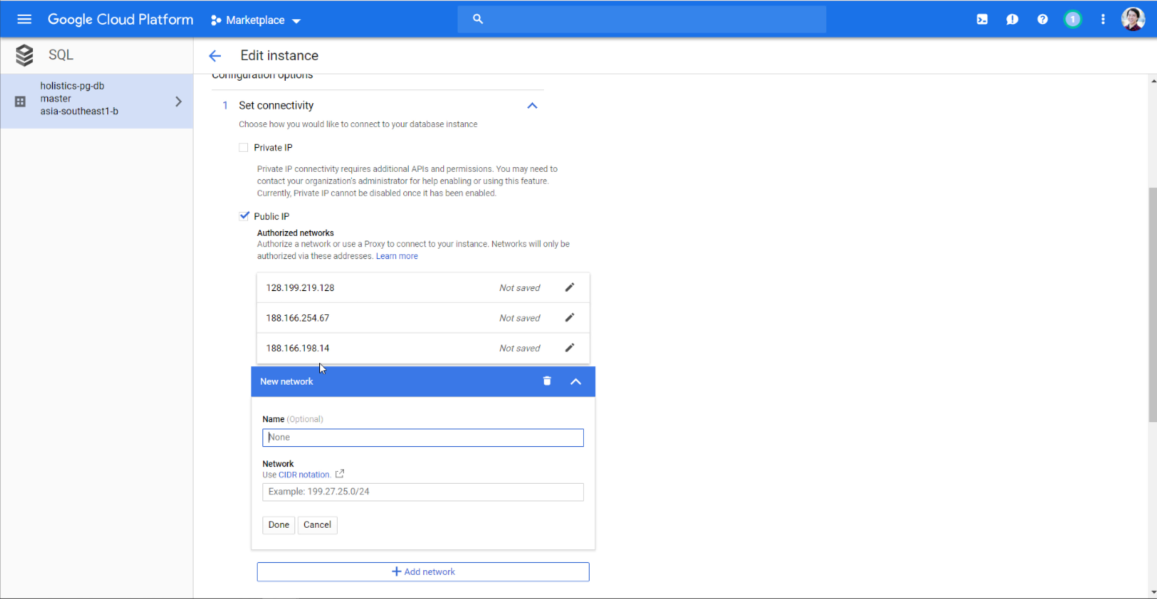Click the Done button

coord(279,525)
